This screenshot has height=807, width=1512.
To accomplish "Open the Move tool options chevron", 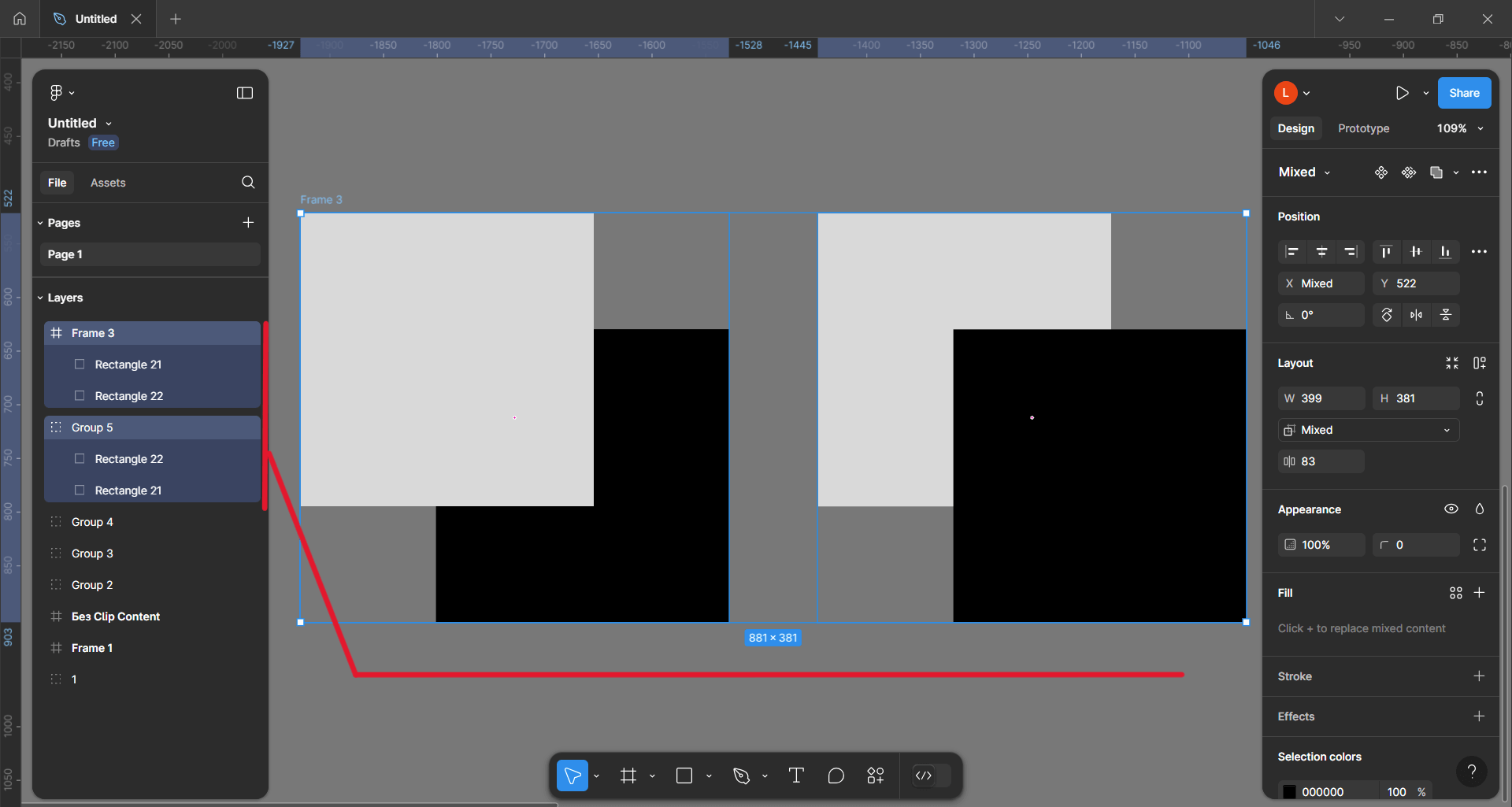I will pyautogui.click(x=596, y=776).
